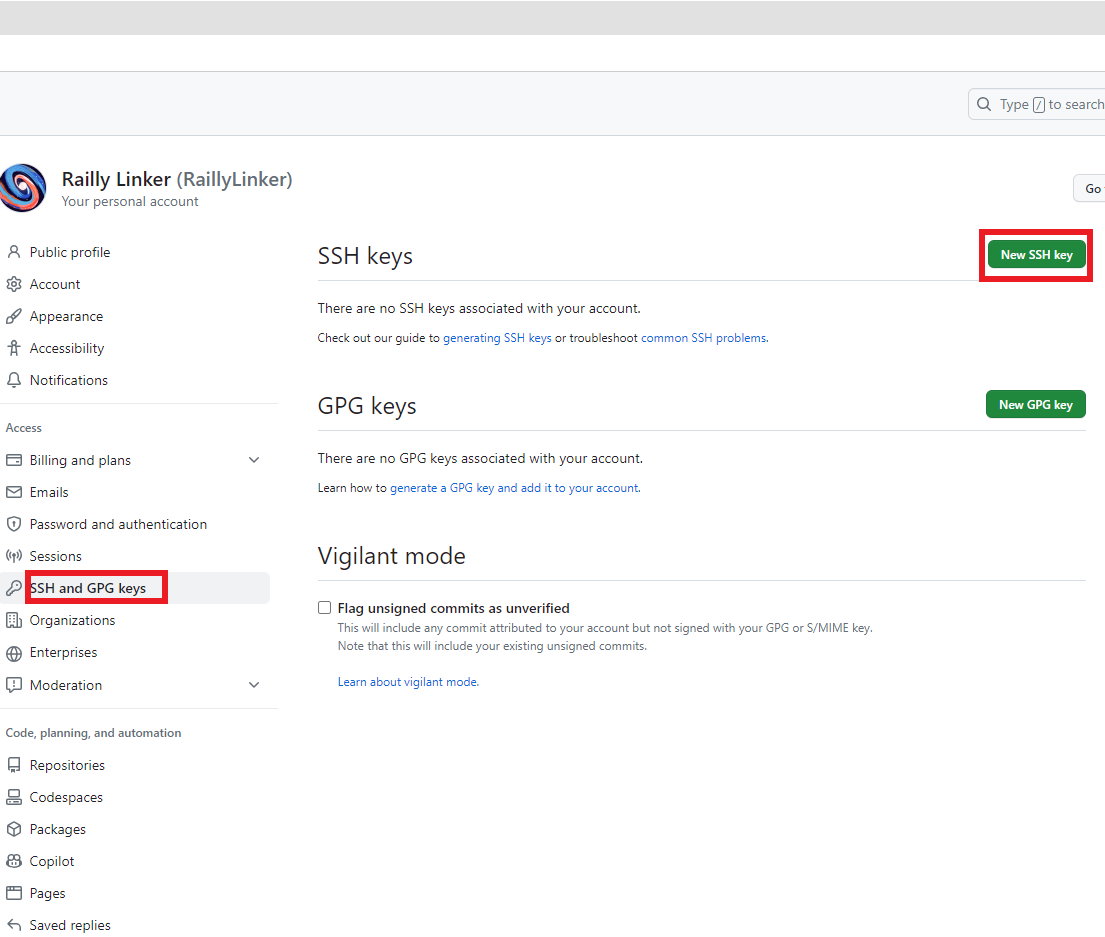Select SSH and GPG keys menu item
Screen dimensions: 1105x937
(x=87, y=588)
